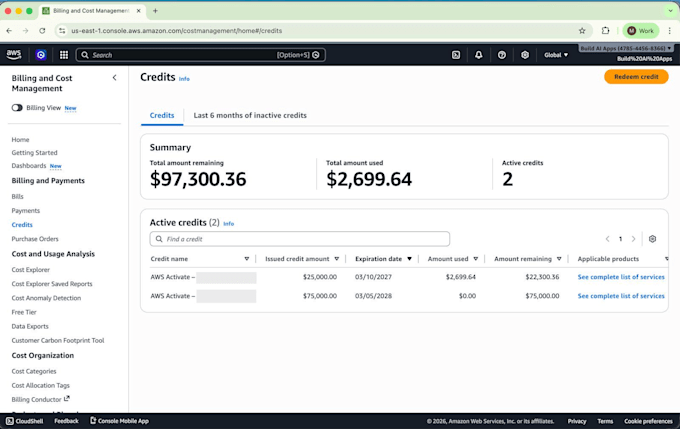Open Payments in the sidebar

[x=26, y=210]
